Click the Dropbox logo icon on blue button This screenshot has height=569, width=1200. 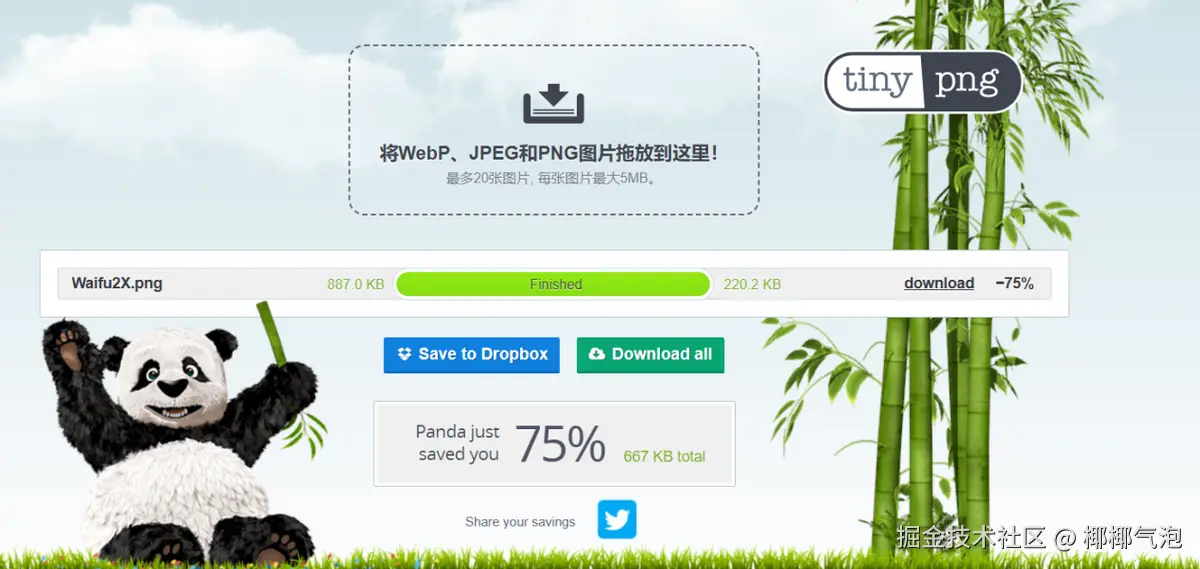tap(405, 354)
